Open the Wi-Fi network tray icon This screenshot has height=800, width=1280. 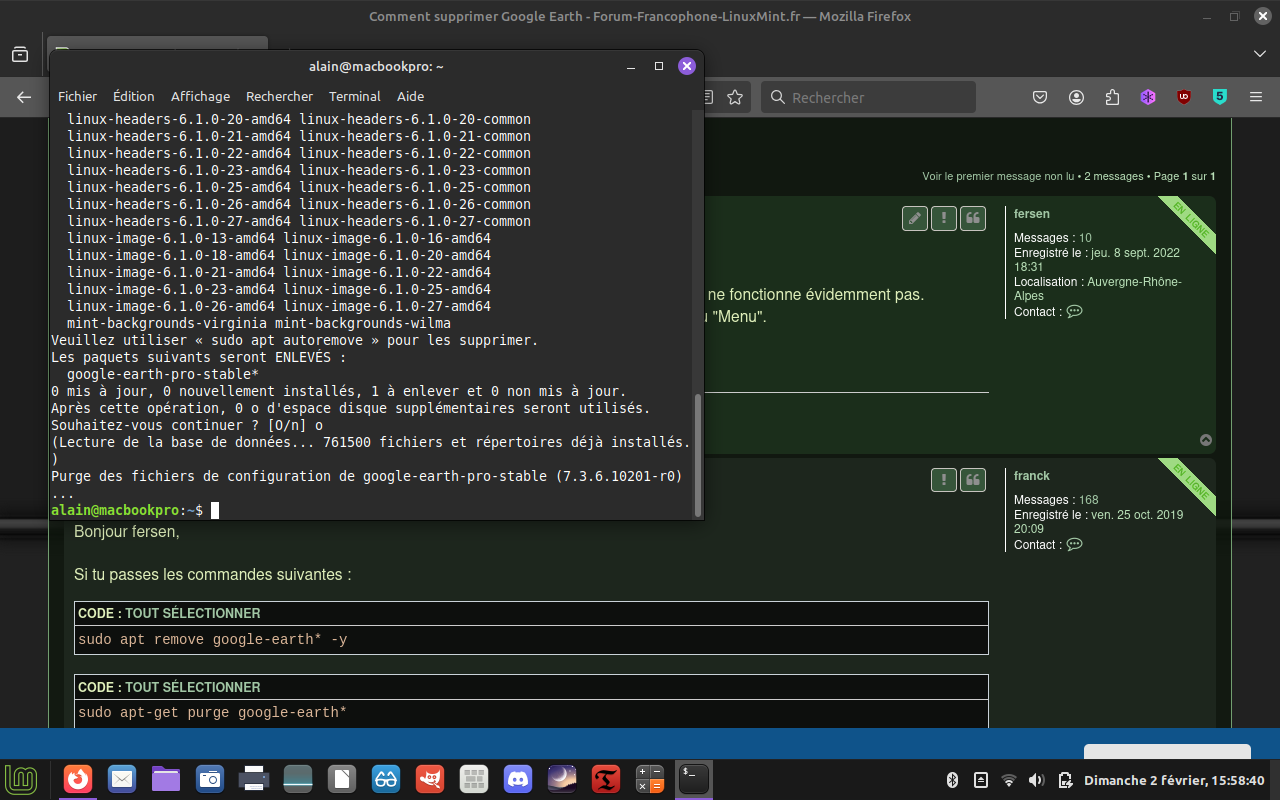1009,780
